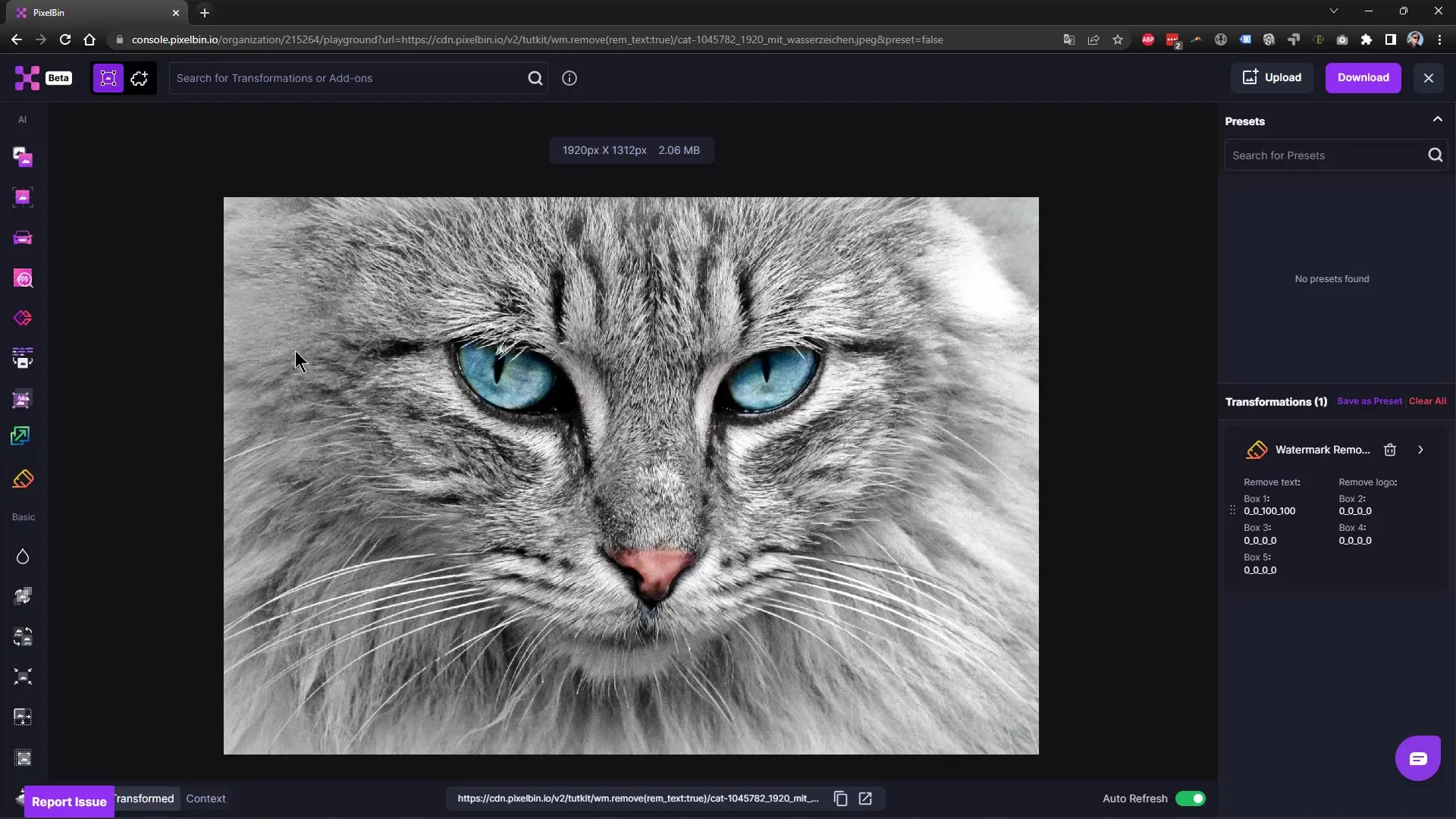
Task: Click the copy URL icon in status bar
Action: point(840,798)
